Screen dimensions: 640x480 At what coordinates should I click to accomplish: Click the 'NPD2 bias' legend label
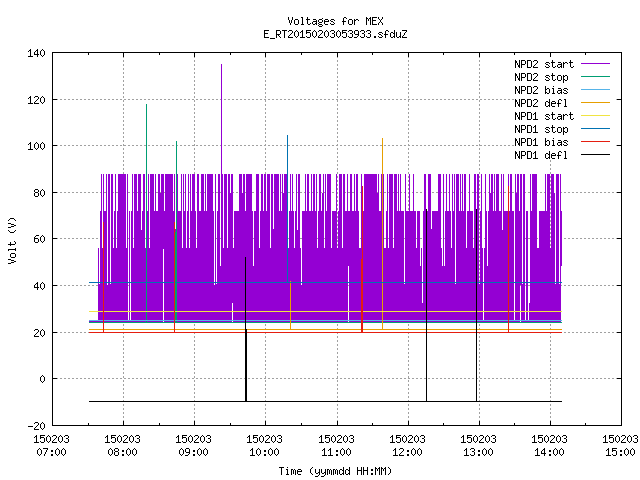tap(541, 90)
